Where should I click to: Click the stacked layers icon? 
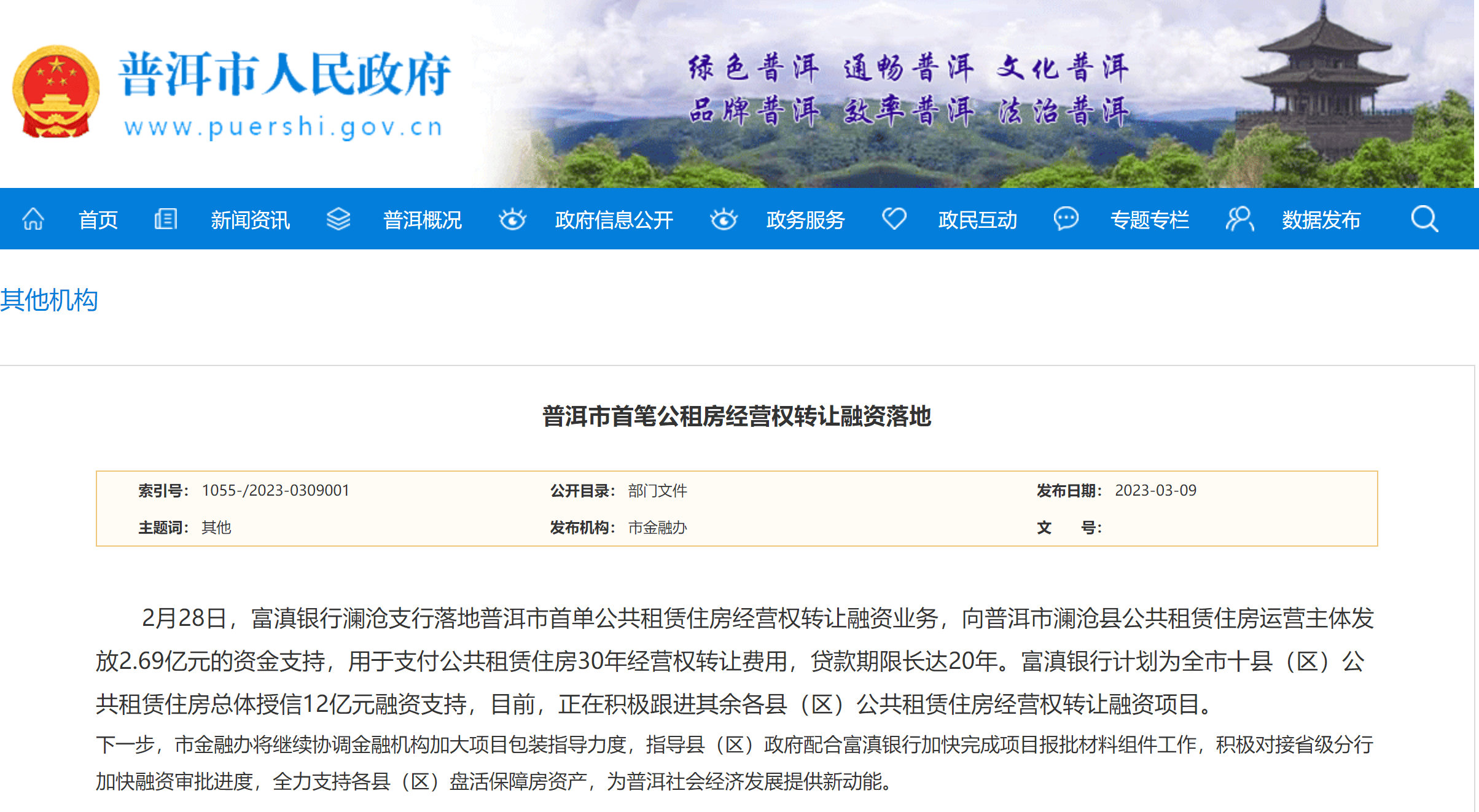pyautogui.click(x=338, y=219)
